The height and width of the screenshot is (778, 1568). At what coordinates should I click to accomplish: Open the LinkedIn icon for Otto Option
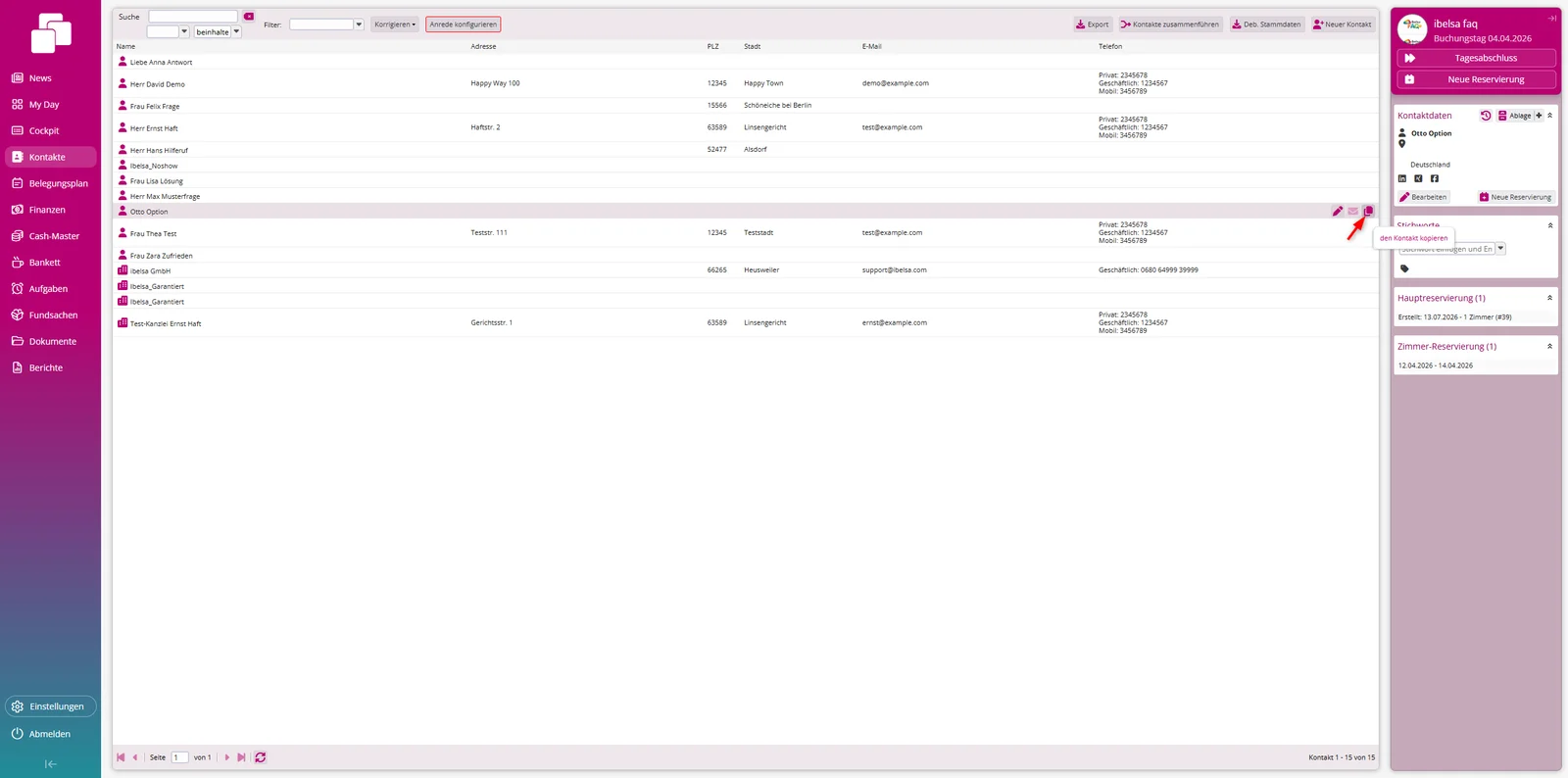point(1402,178)
